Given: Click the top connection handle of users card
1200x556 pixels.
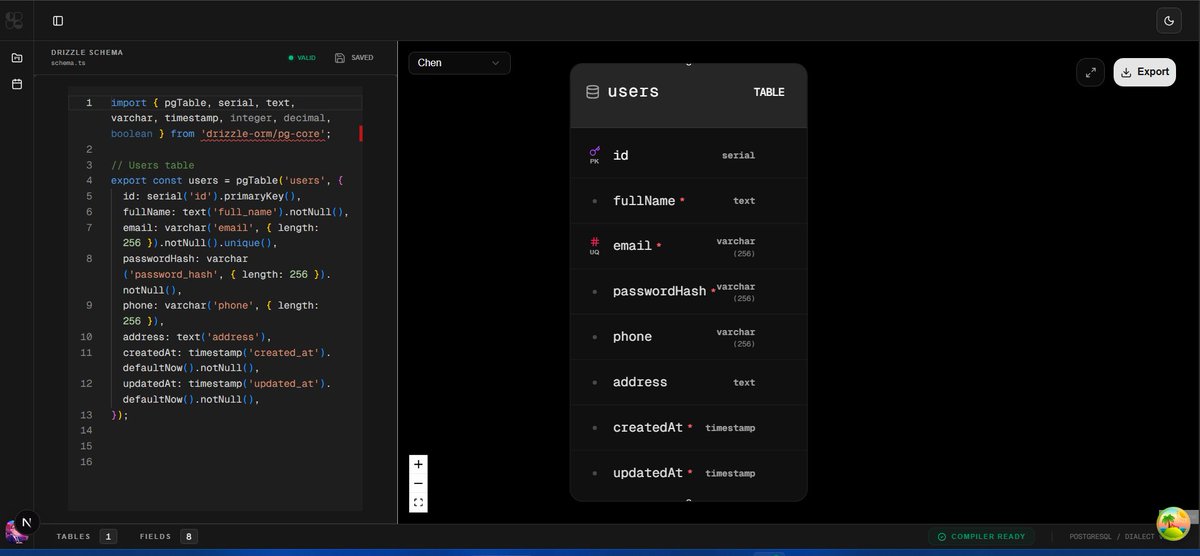Looking at the screenshot, I should coord(688,64).
